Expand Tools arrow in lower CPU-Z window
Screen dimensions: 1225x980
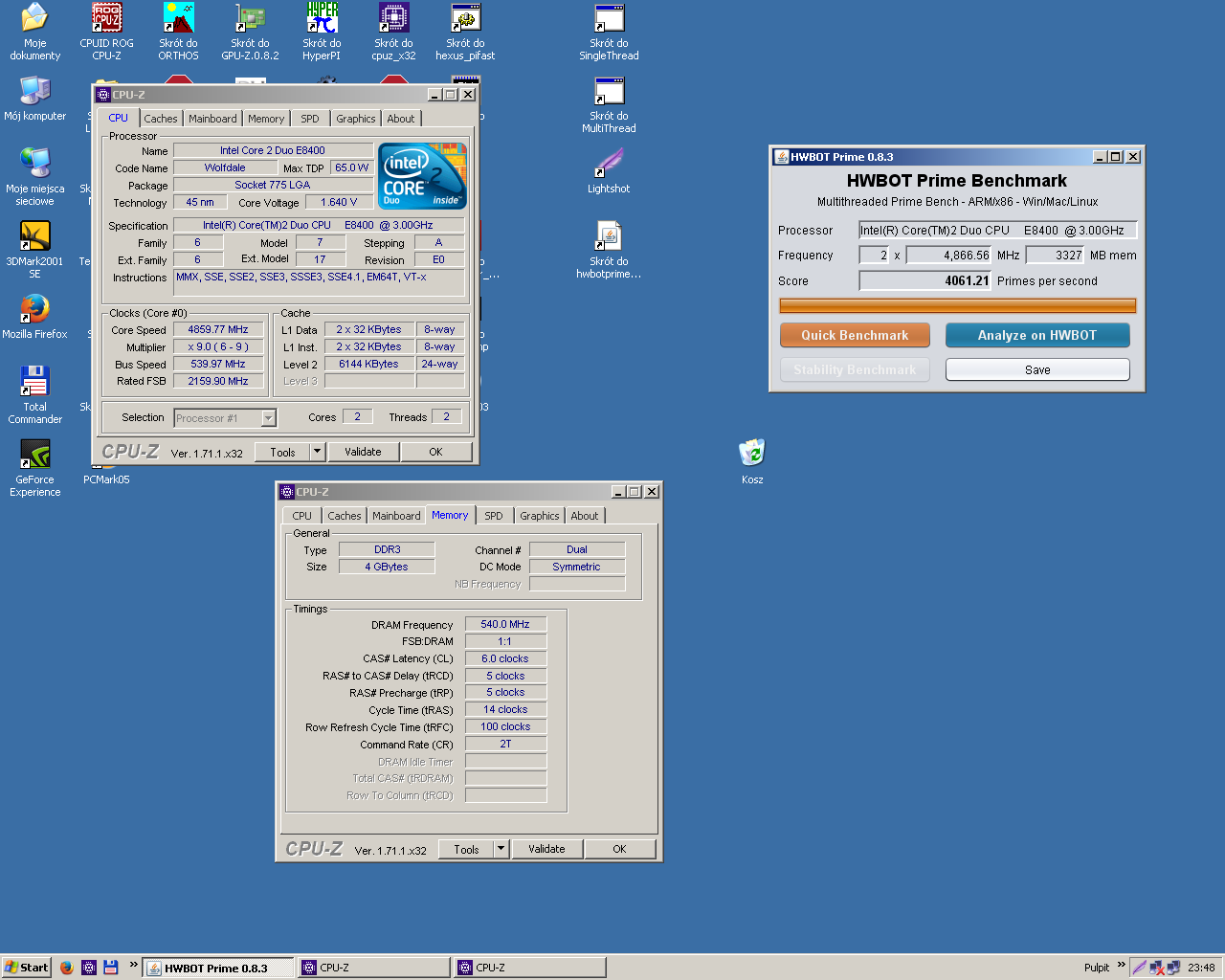(501, 849)
